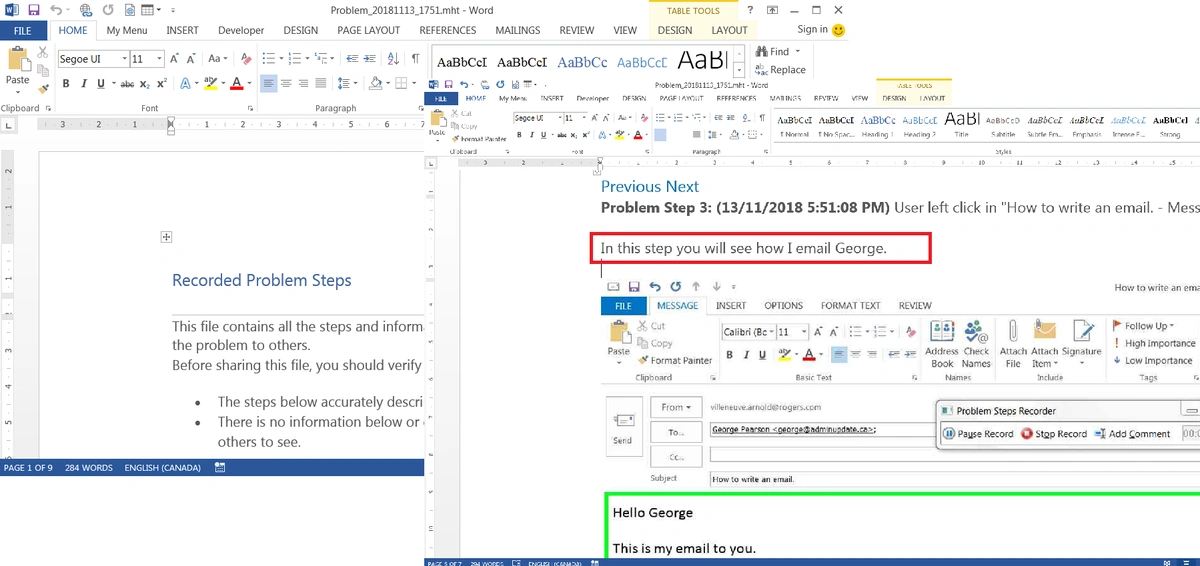Open From dropdown in Outlook message

tap(677, 408)
